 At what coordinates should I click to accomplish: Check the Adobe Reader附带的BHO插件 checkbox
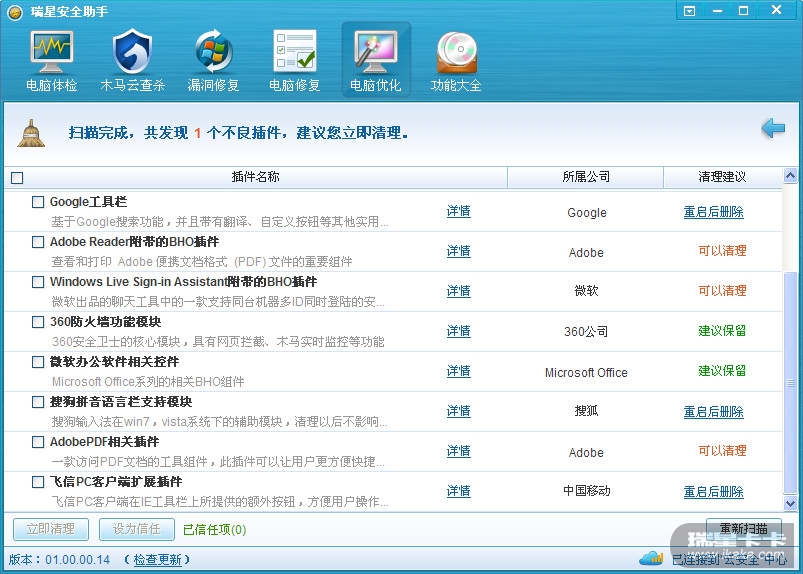38,242
